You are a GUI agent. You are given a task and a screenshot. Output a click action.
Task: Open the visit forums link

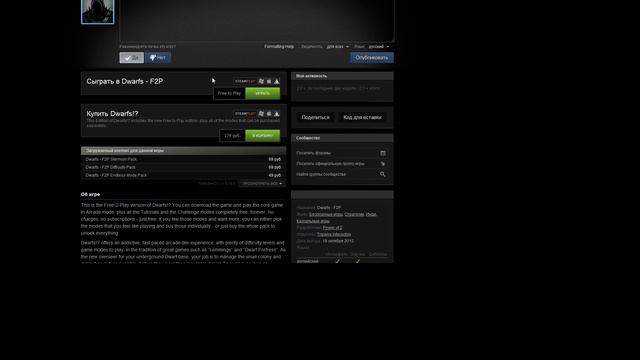313,153
